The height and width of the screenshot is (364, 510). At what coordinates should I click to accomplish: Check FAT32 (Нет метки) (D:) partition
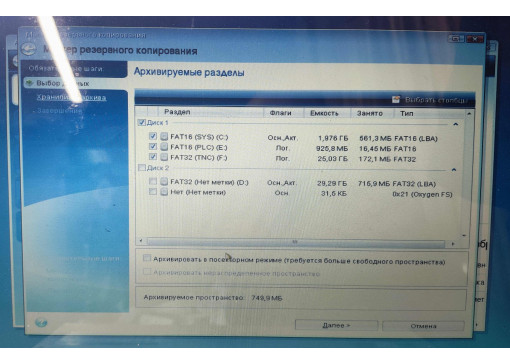(x=153, y=181)
